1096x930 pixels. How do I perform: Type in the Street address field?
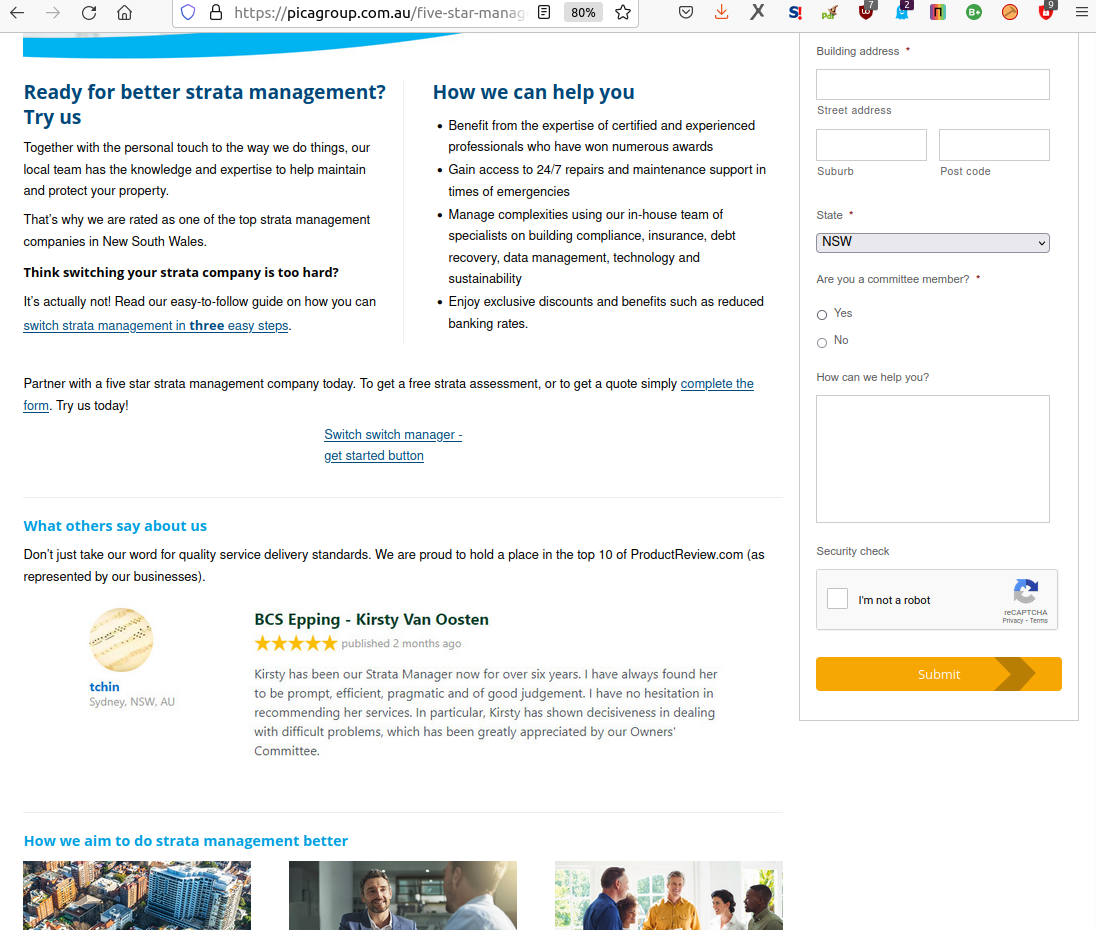[x=932, y=85]
